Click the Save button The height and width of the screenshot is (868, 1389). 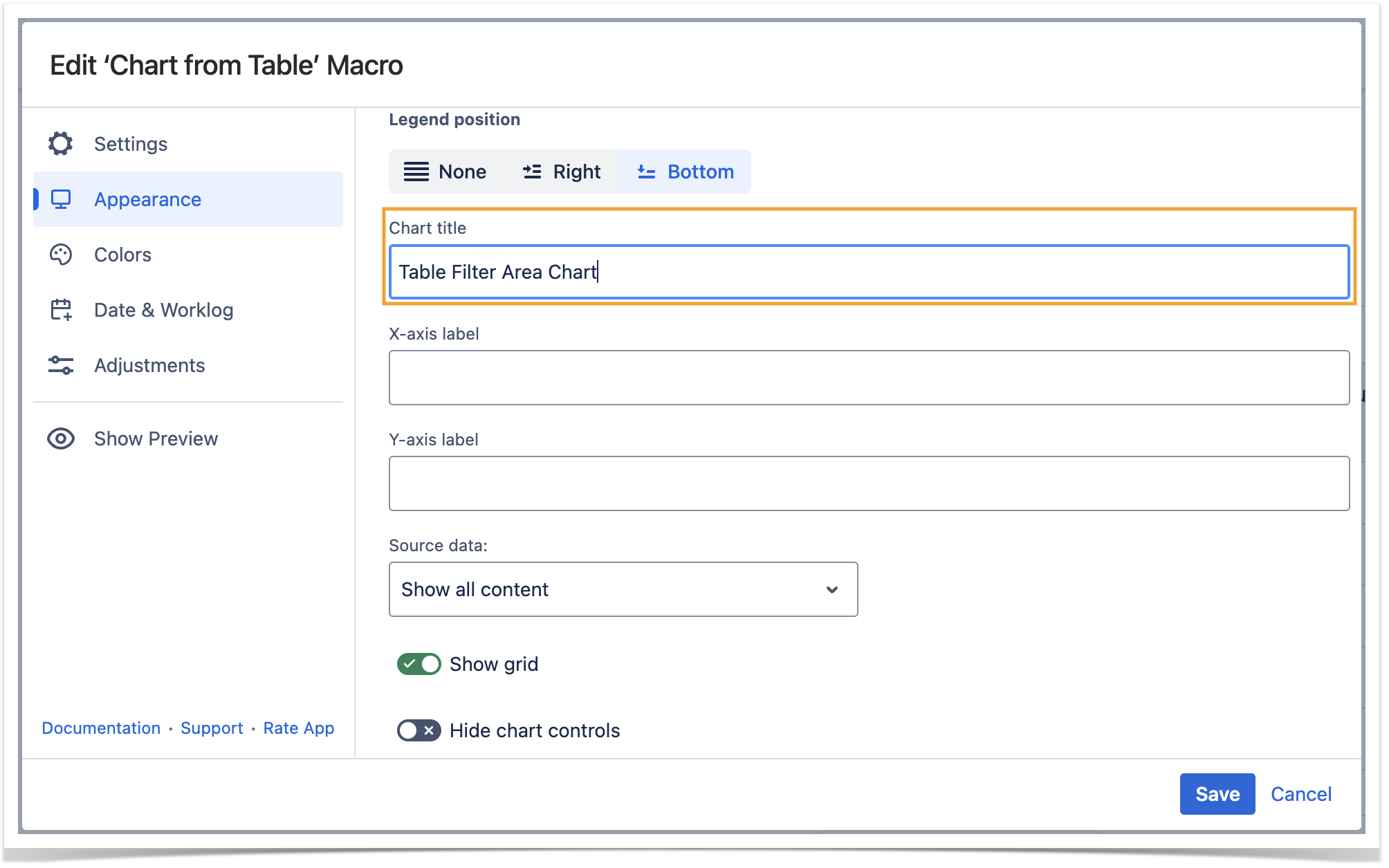tap(1217, 794)
